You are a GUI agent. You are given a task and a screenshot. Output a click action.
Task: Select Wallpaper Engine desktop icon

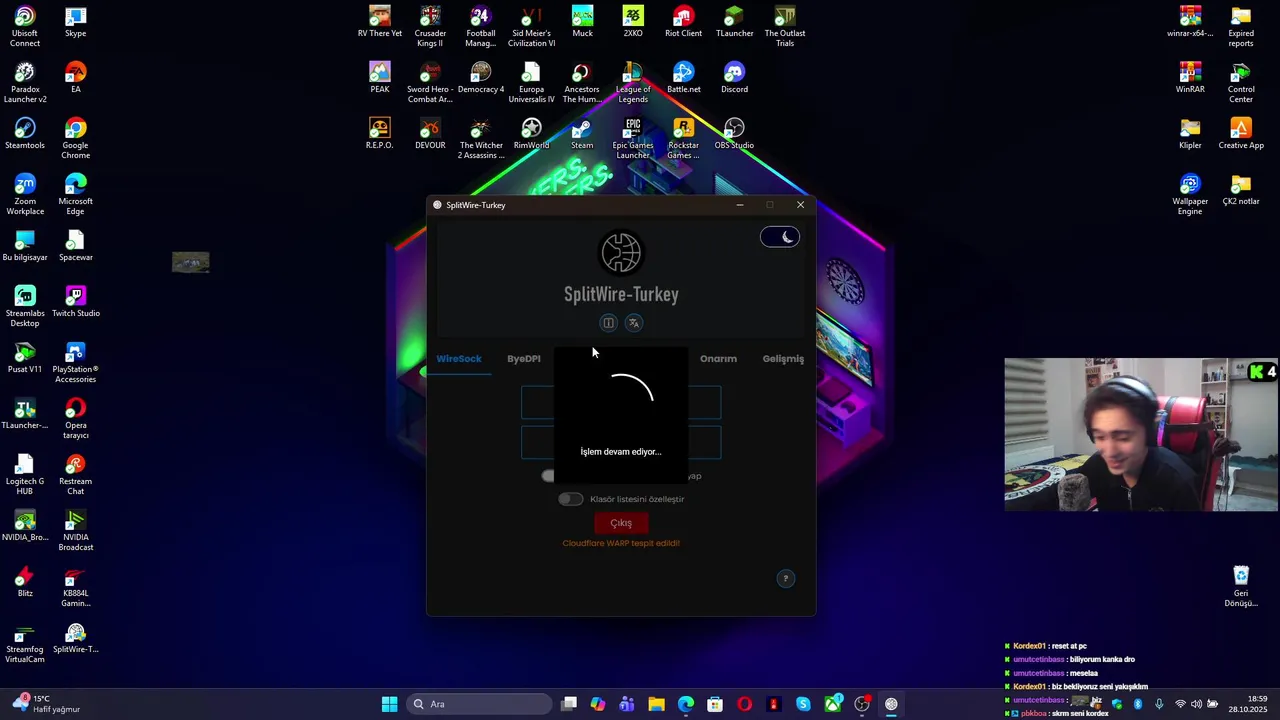point(1190,195)
